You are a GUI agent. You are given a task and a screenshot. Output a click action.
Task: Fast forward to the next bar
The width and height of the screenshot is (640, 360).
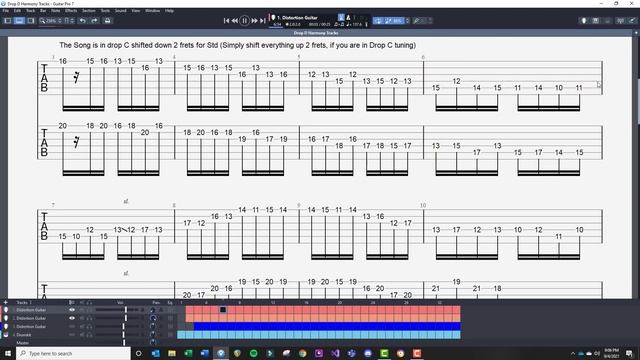[x=254, y=20]
